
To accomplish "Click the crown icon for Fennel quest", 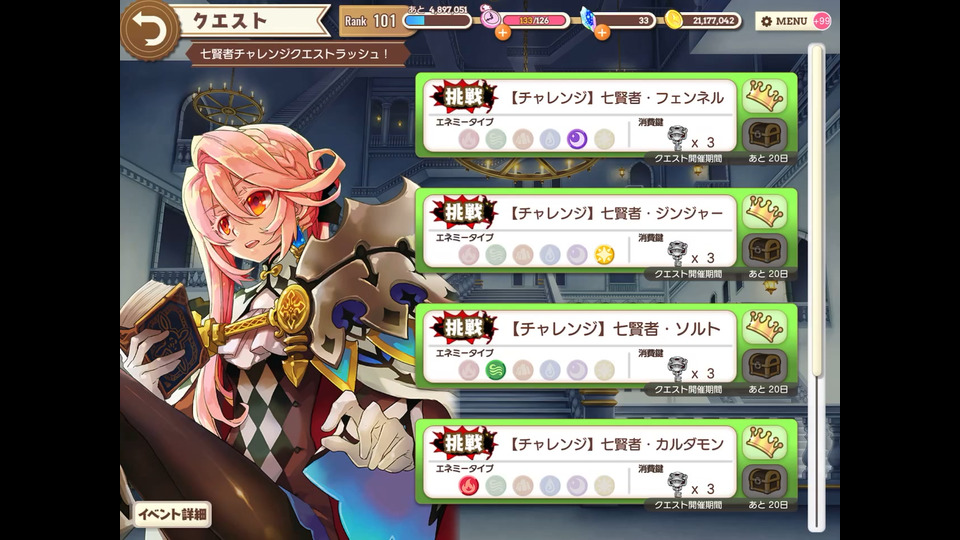I will click(x=764, y=96).
